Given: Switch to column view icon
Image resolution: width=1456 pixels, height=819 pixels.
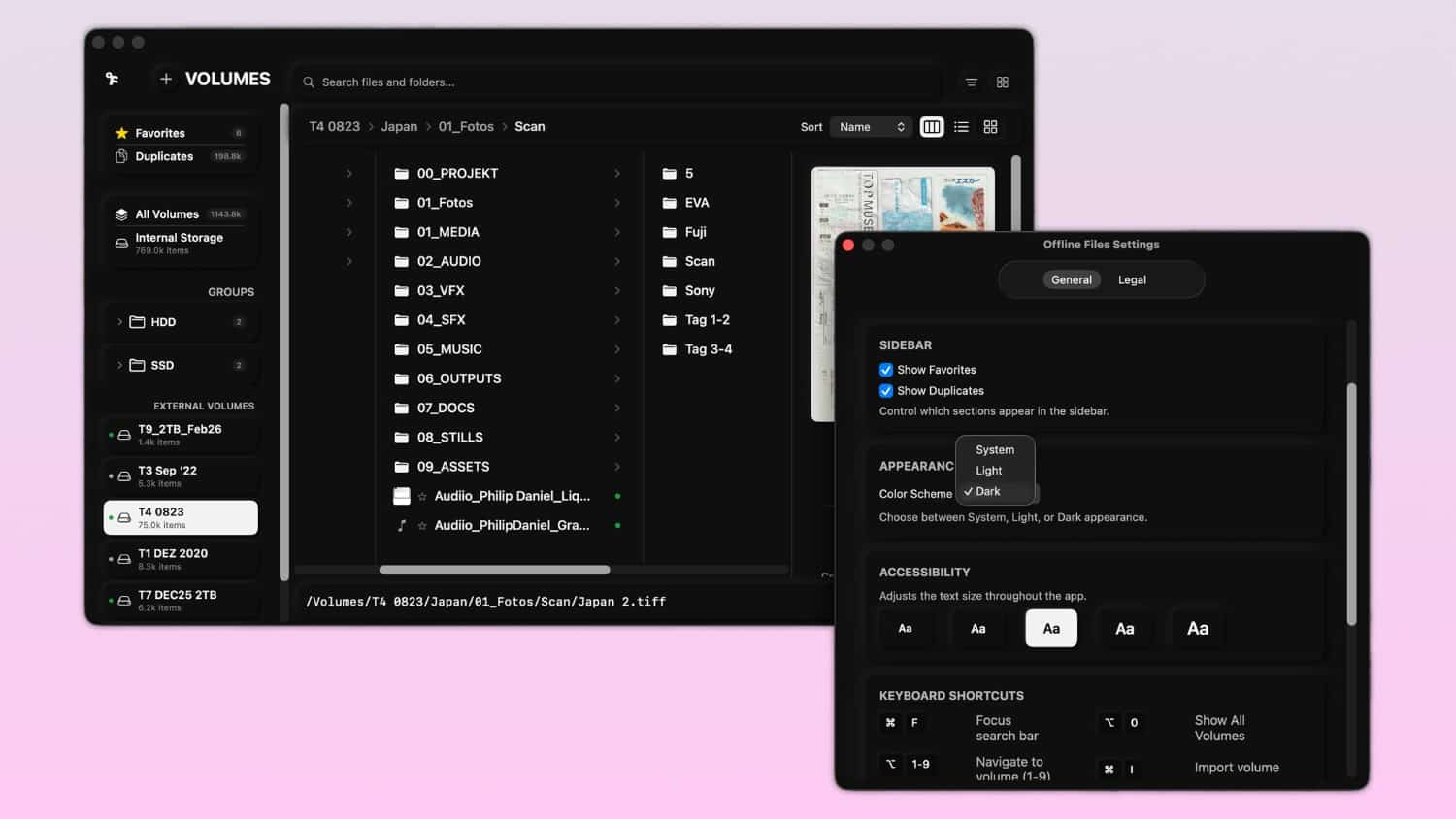Looking at the screenshot, I should pyautogui.click(x=932, y=127).
